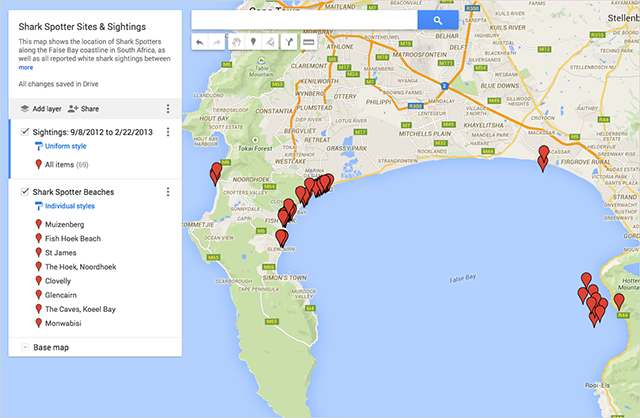Screen dimensions: 640x418
Task: Click the map description paragraph text
Action: tap(94, 50)
